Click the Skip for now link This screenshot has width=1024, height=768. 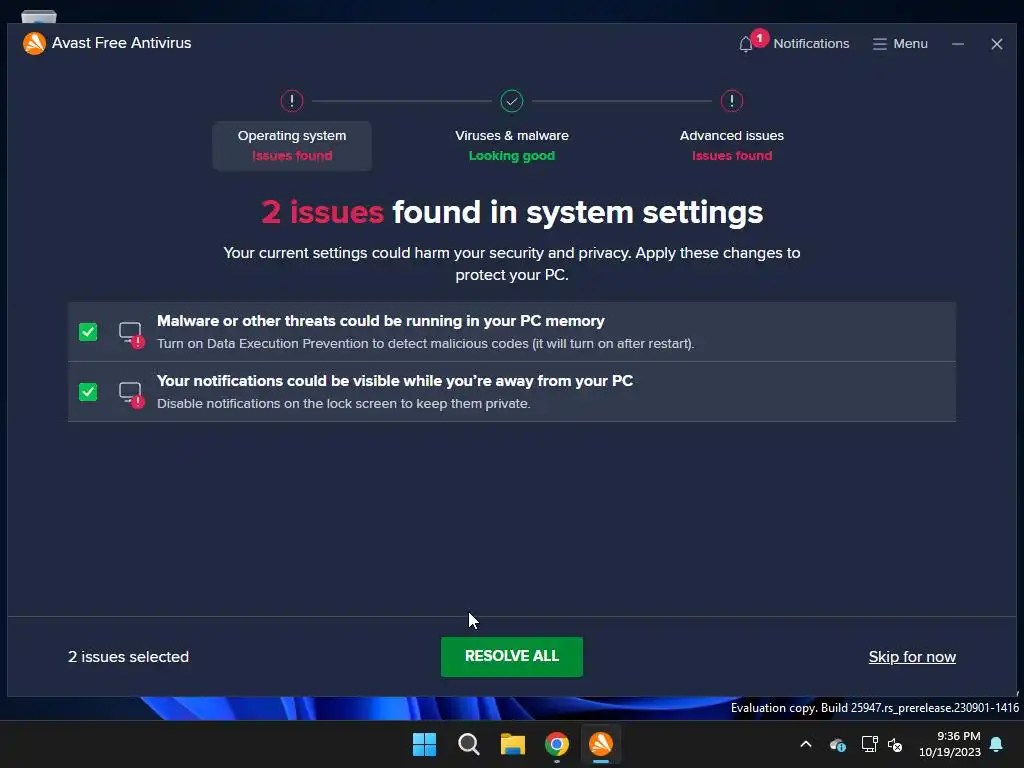tap(912, 657)
